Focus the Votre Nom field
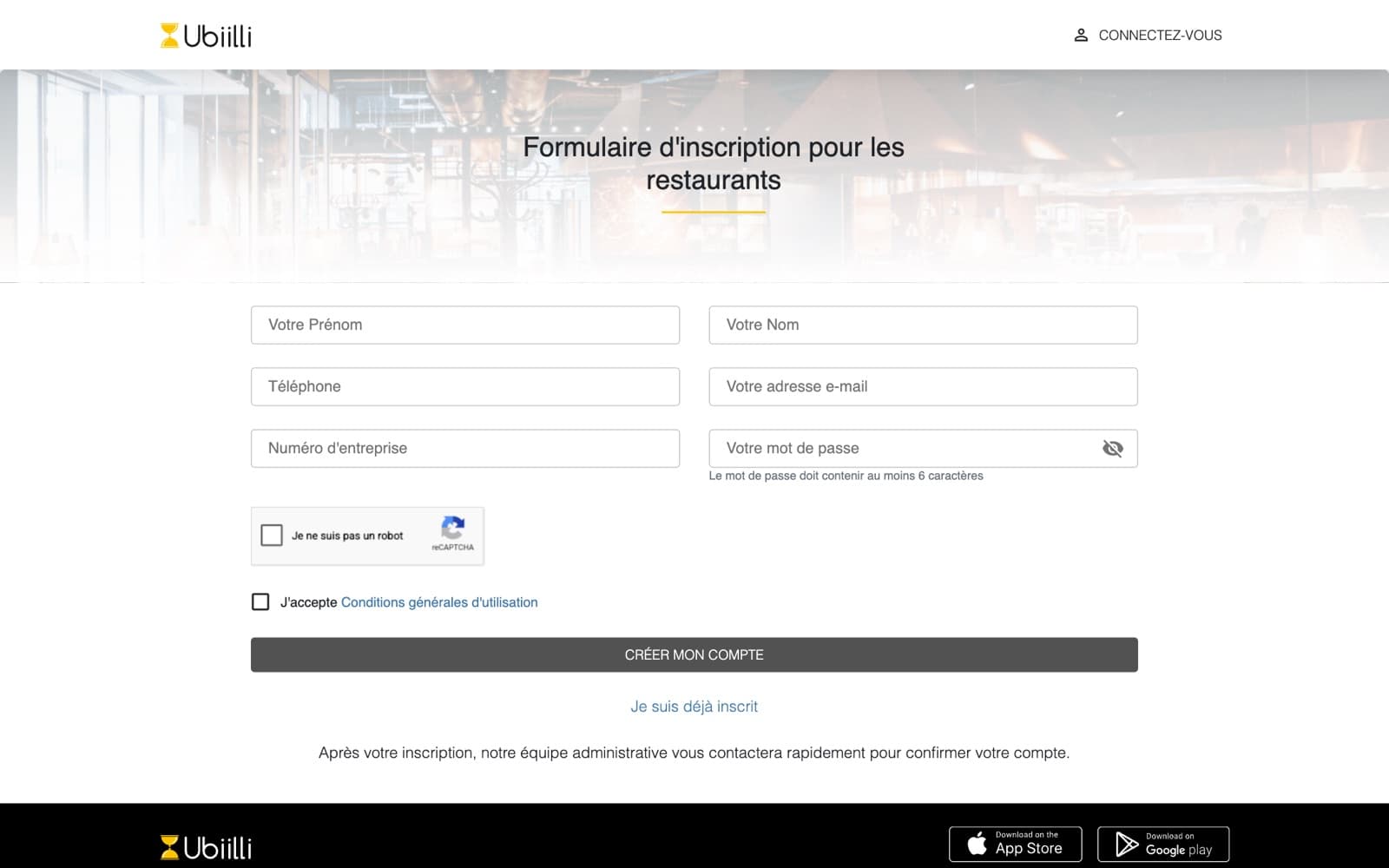The height and width of the screenshot is (868, 1389). tap(923, 325)
